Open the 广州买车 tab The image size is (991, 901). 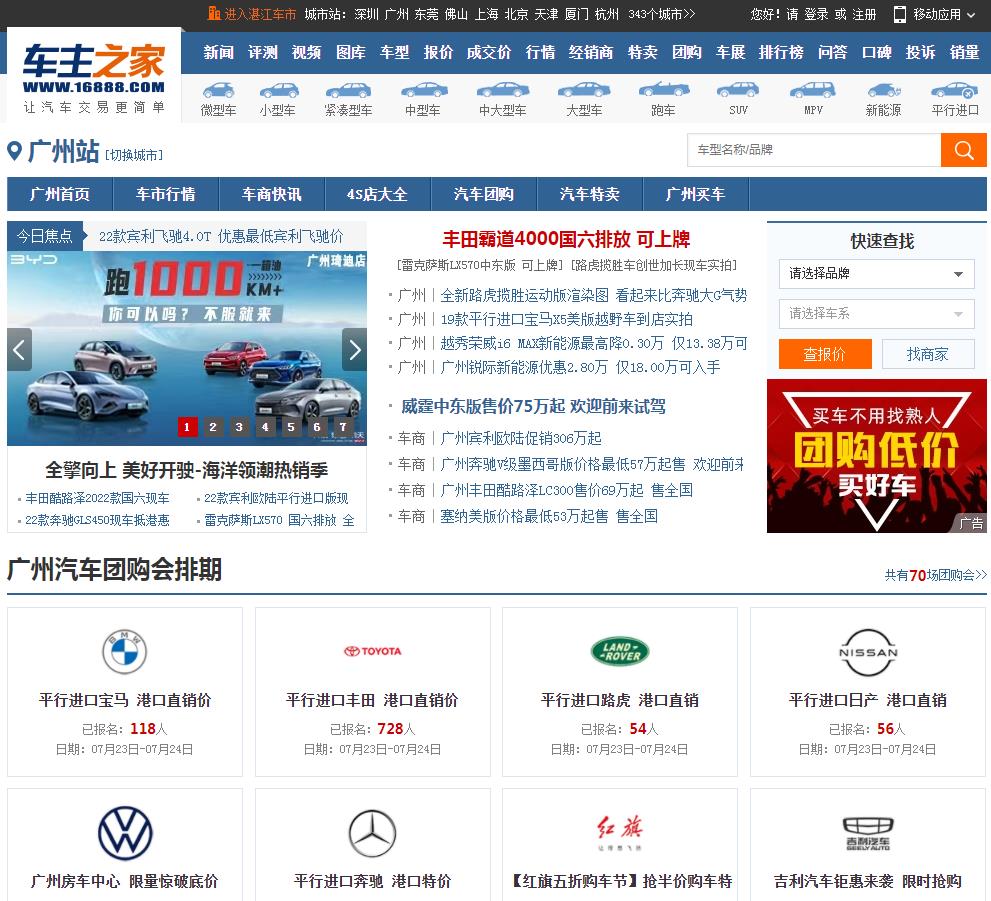(x=695, y=194)
